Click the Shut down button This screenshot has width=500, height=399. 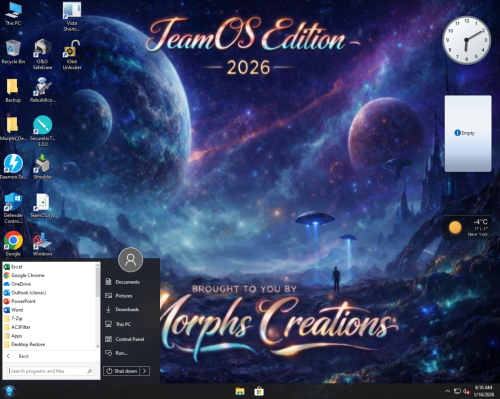pyautogui.click(x=122, y=371)
